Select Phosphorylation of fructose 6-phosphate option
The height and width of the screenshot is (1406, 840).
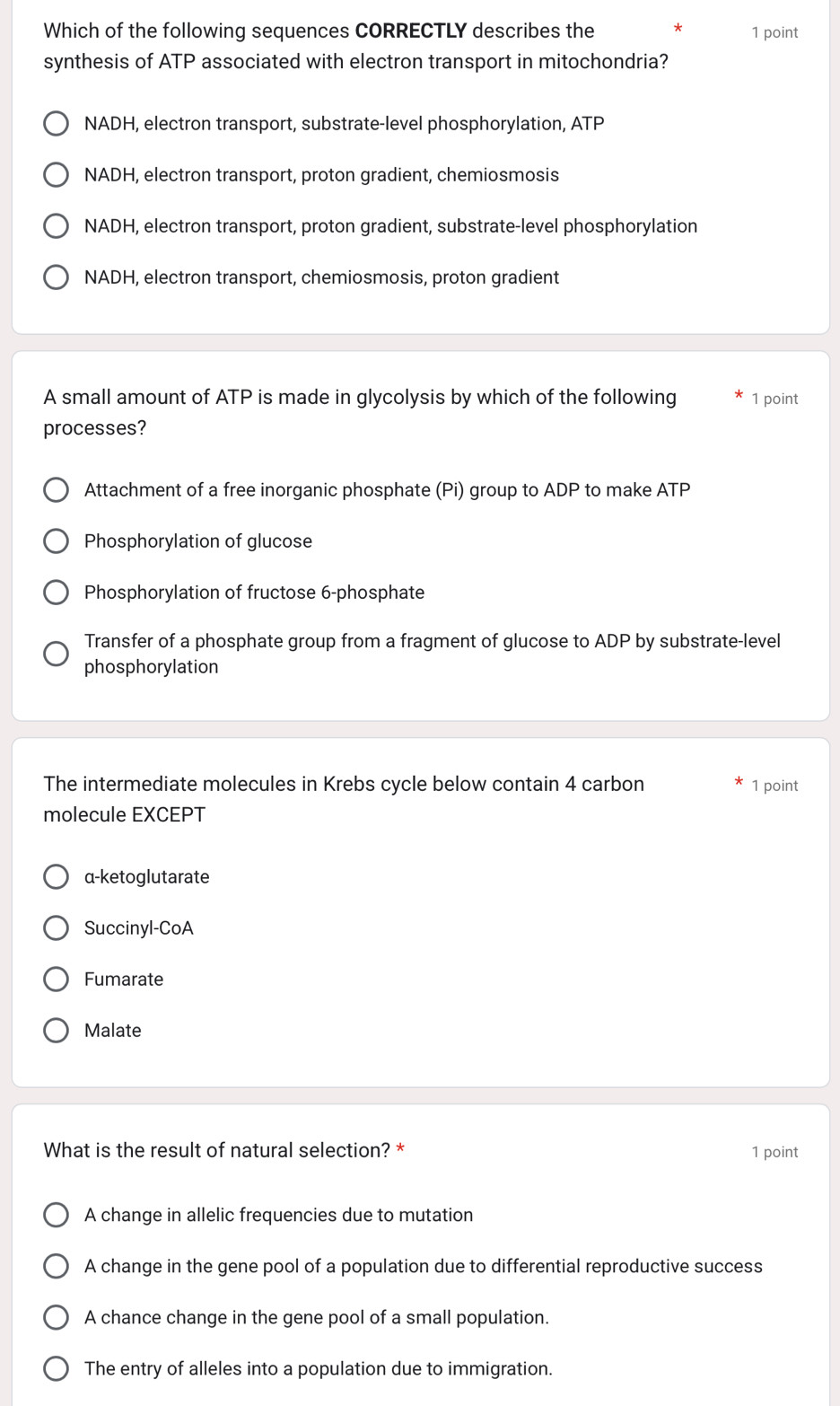pos(56,592)
